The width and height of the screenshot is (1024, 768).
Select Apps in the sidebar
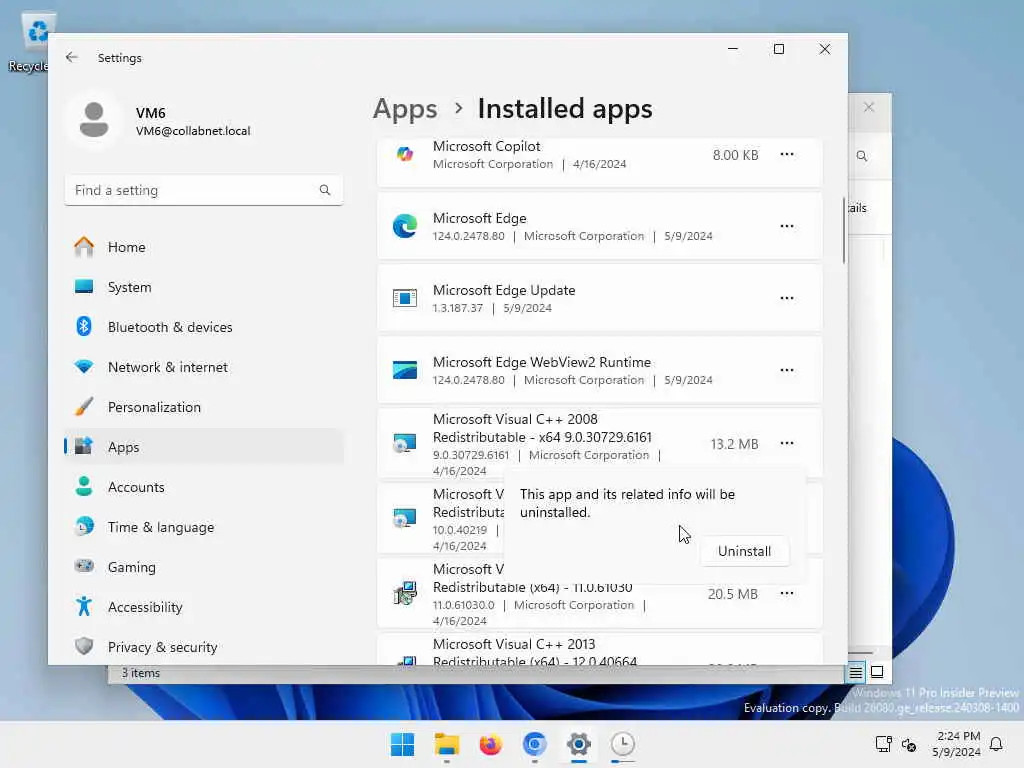(x=204, y=447)
